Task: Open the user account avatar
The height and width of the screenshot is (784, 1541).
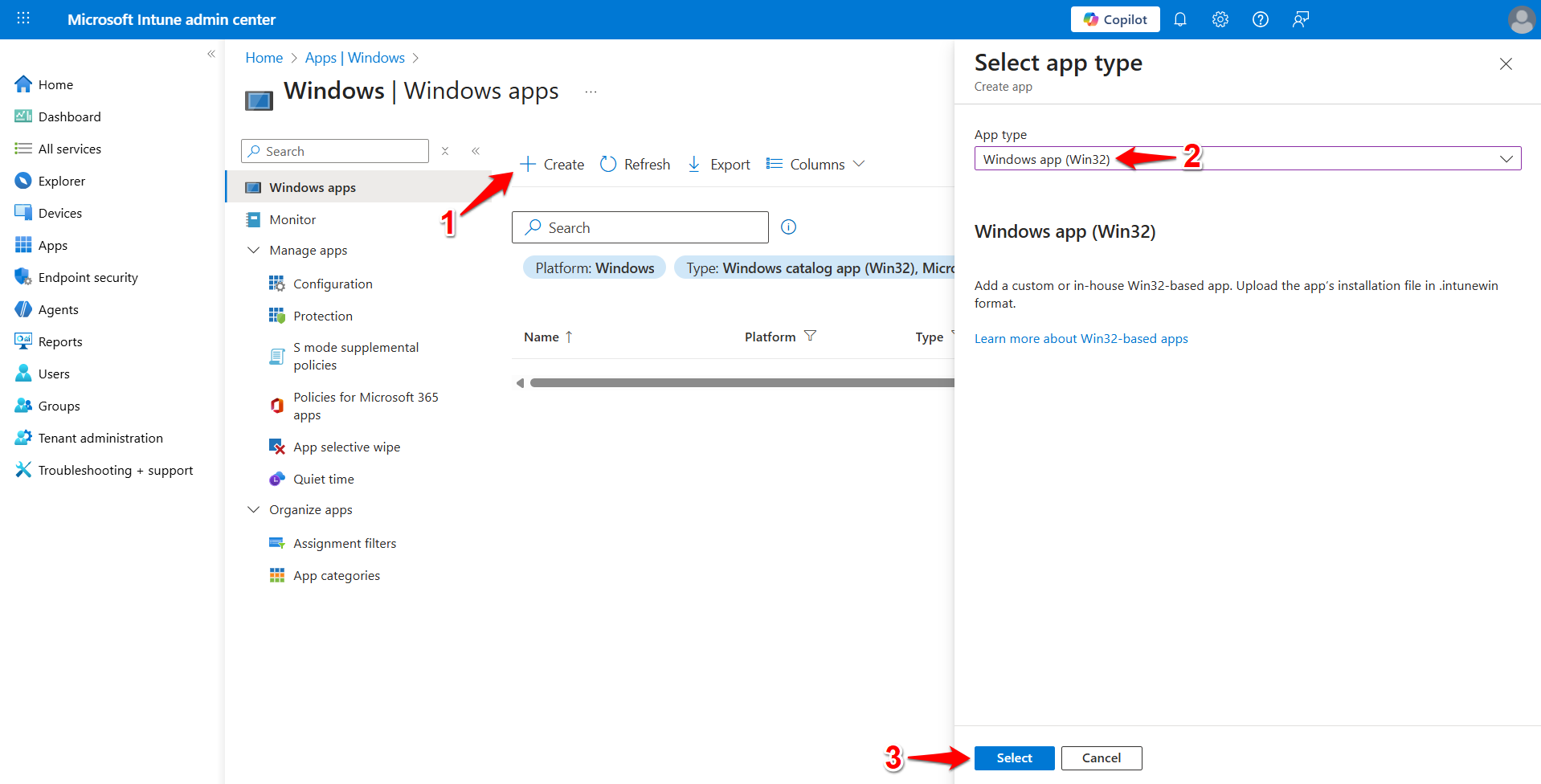Action: [x=1522, y=19]
